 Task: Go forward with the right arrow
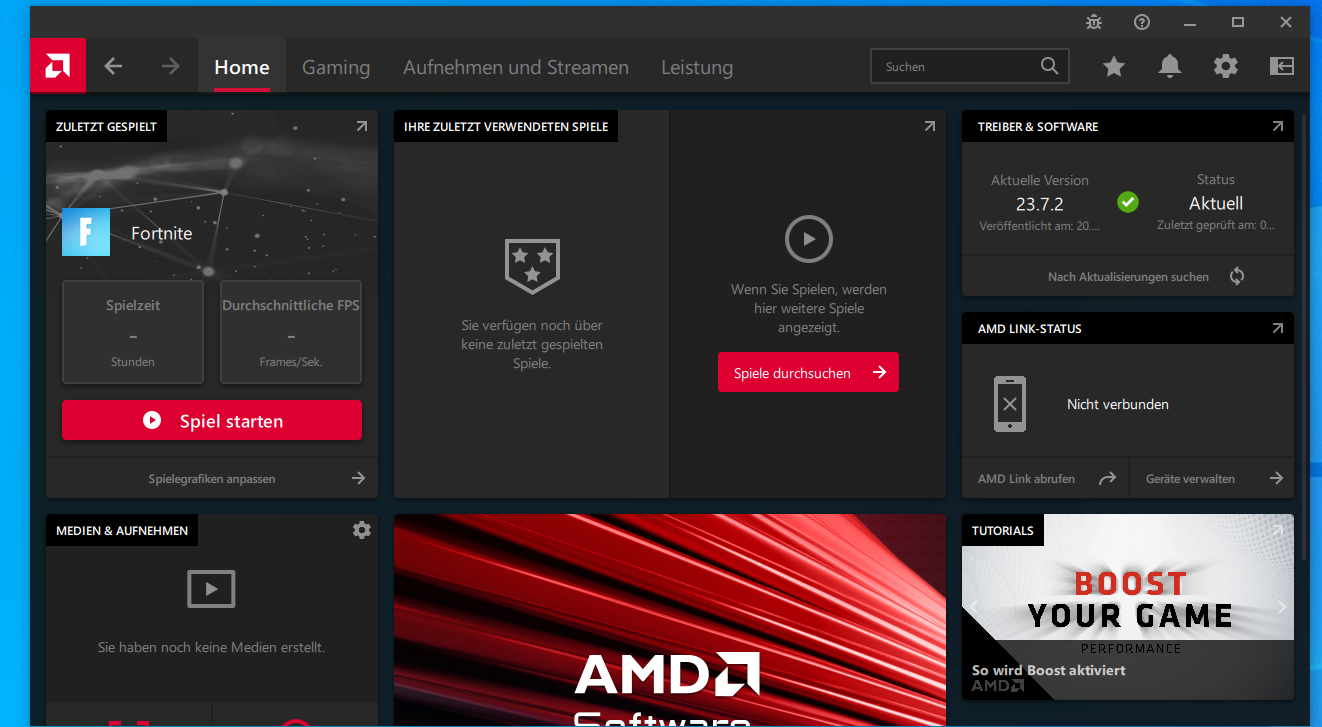pyautogui.click(x=171, y=66)
